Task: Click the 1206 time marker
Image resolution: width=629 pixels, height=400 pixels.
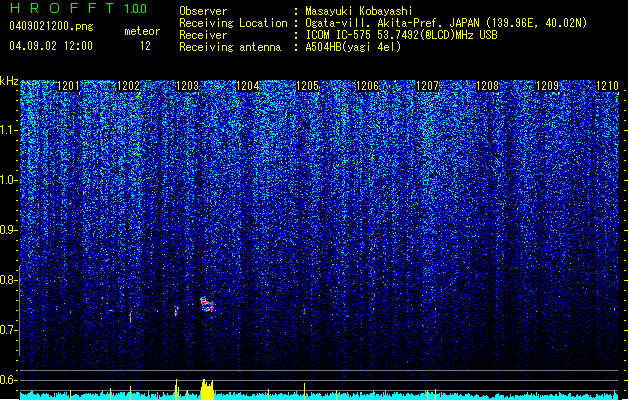Action: (x=367, y=85)
